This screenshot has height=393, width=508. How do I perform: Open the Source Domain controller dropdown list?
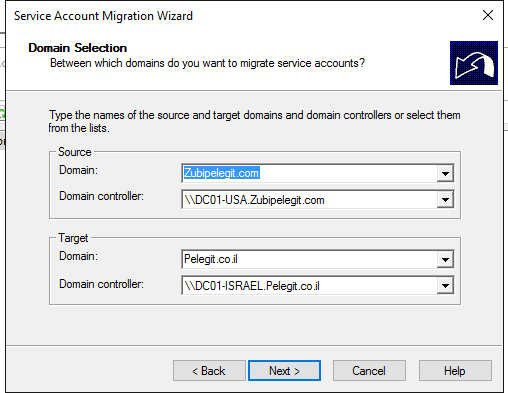tap(445, 200)
